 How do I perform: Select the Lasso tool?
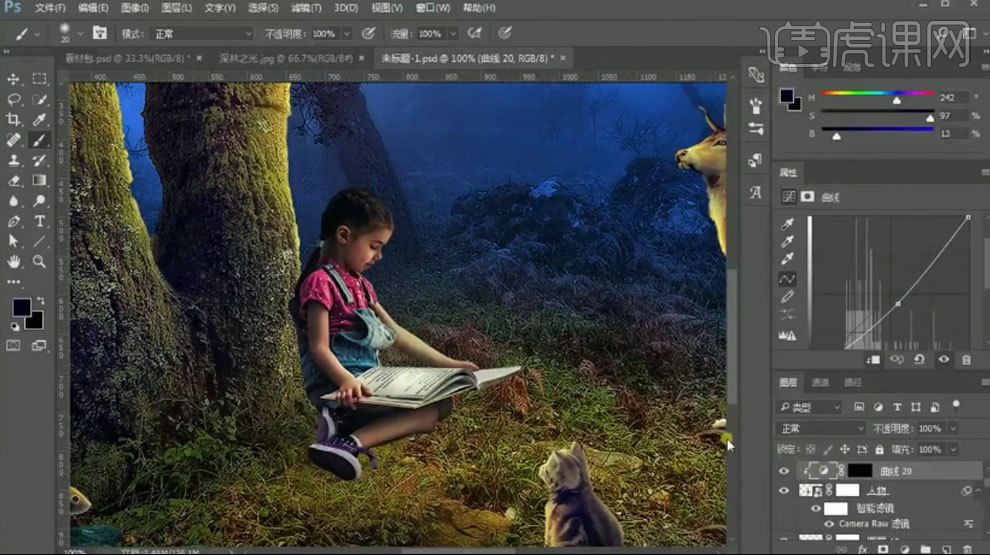coord(13,99)
